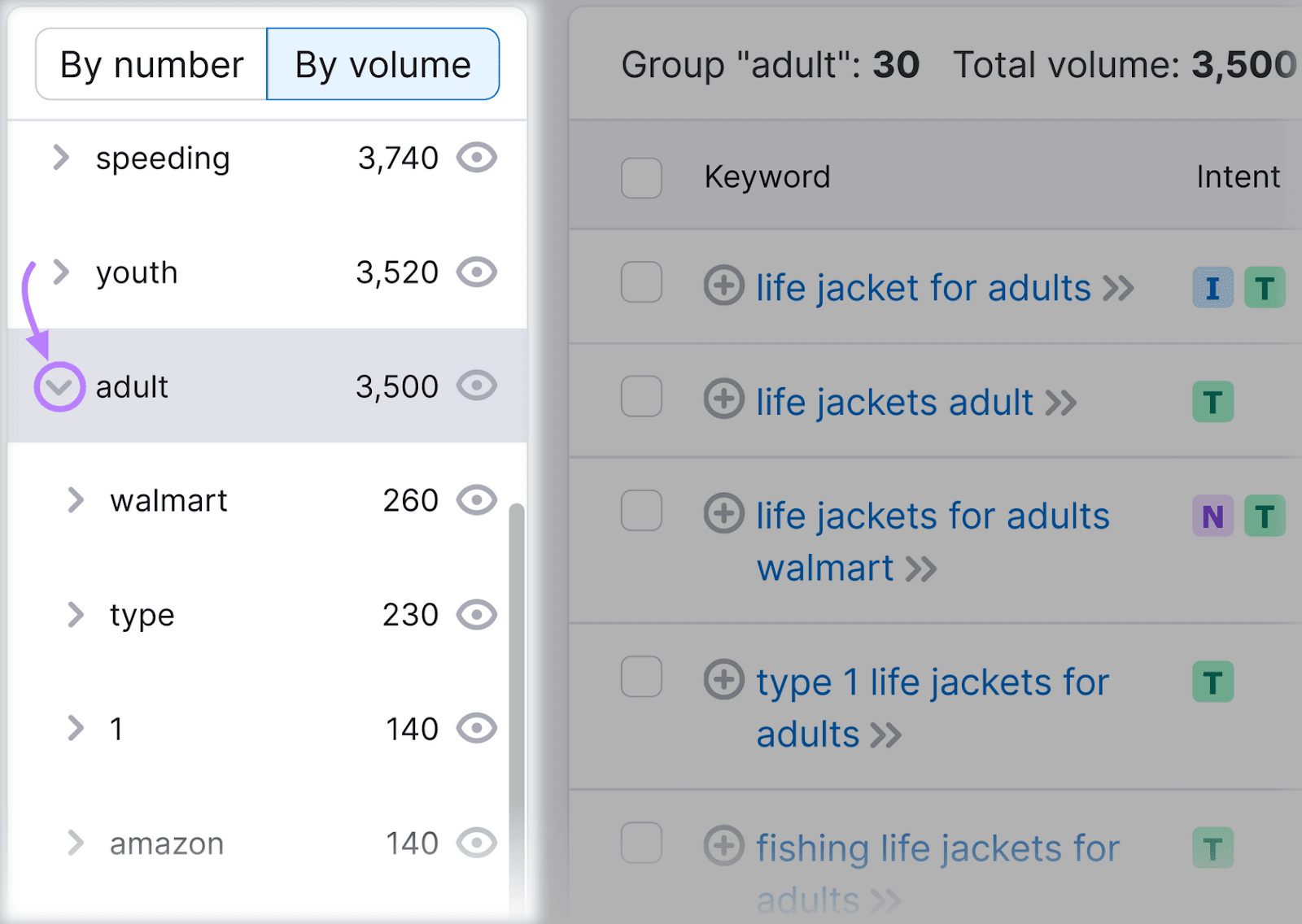Switch to the 'By number' tab

click(x=151, y=63)
